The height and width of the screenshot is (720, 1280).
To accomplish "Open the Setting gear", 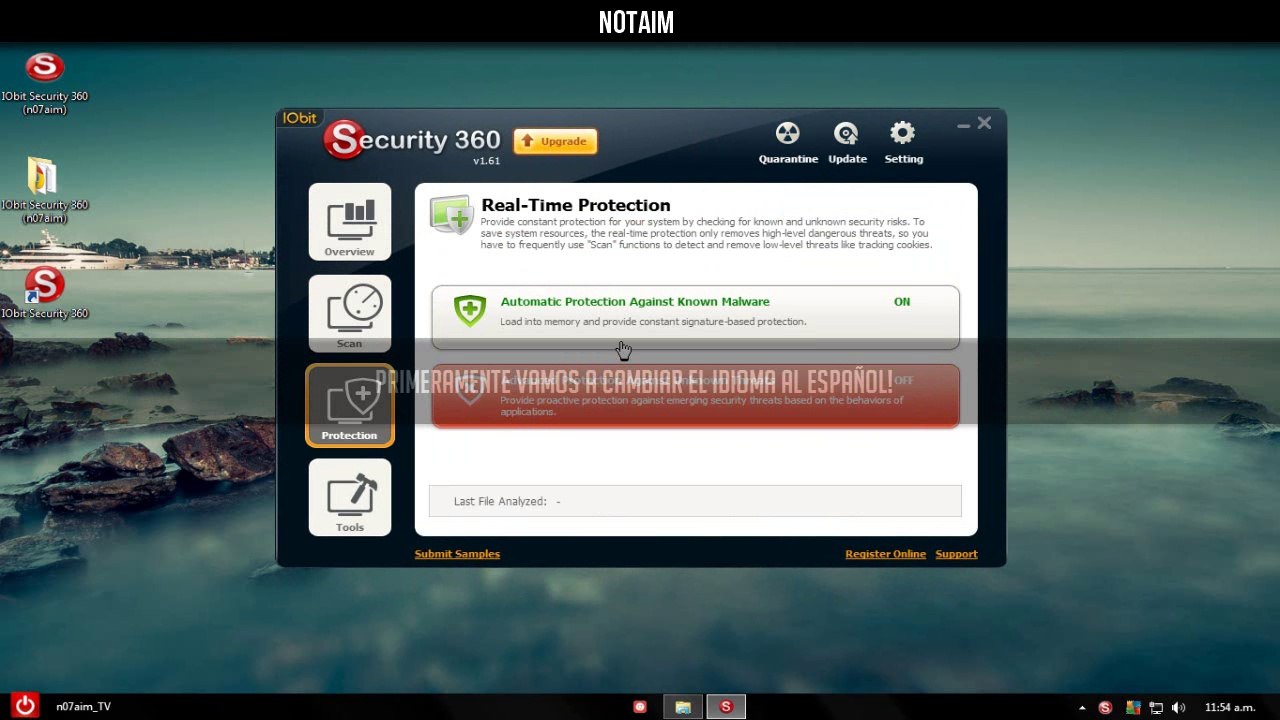I will [x=903, y=143].
